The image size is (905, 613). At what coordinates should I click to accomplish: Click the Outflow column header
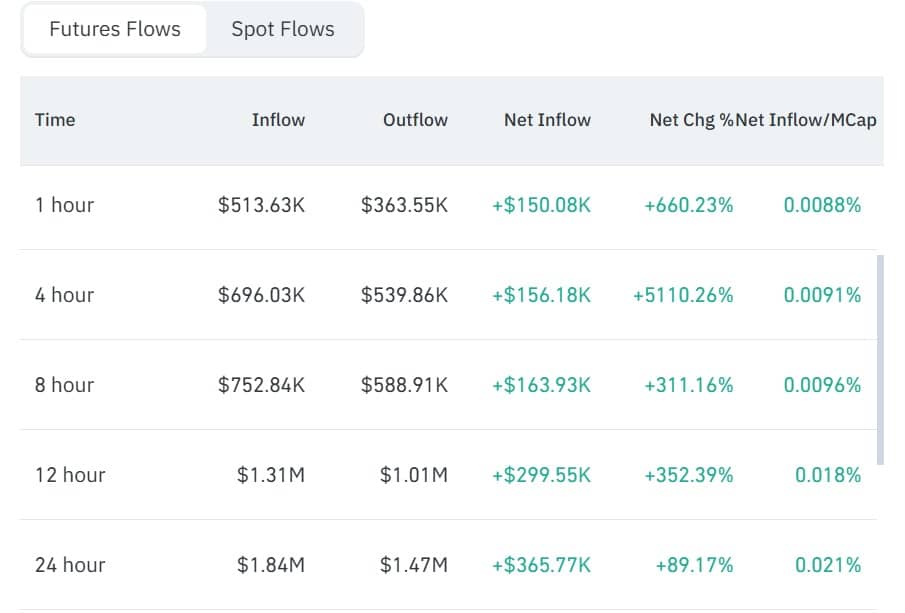(416, 120)
